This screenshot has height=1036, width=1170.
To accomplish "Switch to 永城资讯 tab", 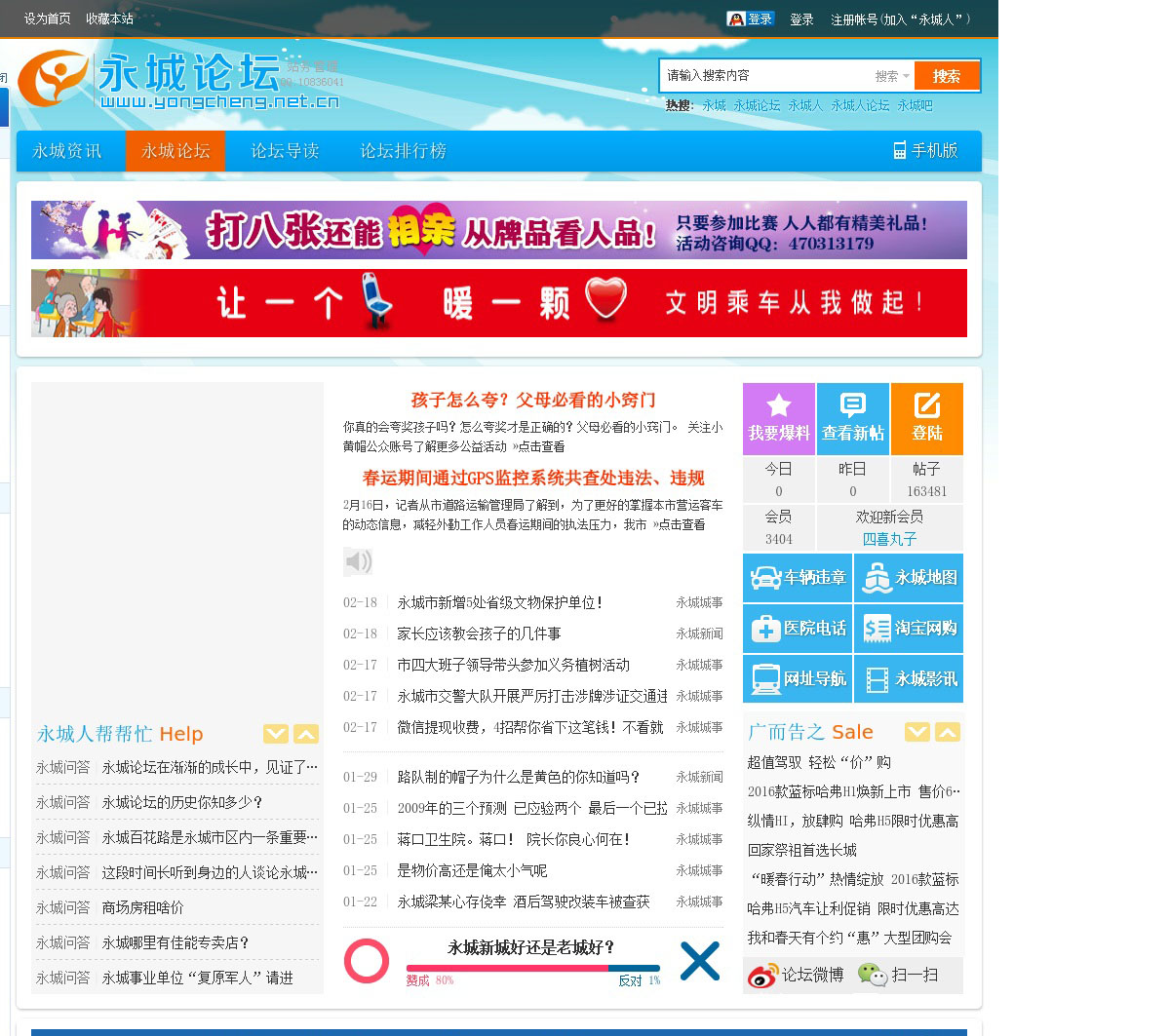I will pyautogui.click(x=67, y=151).
